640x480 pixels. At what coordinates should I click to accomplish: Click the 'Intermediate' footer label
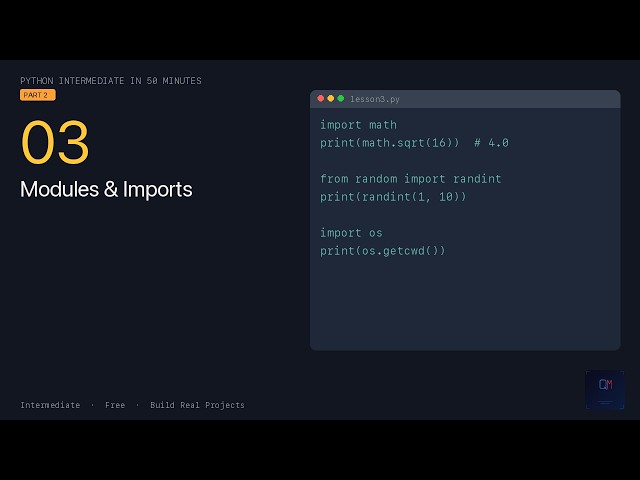(x=50, y=405)
